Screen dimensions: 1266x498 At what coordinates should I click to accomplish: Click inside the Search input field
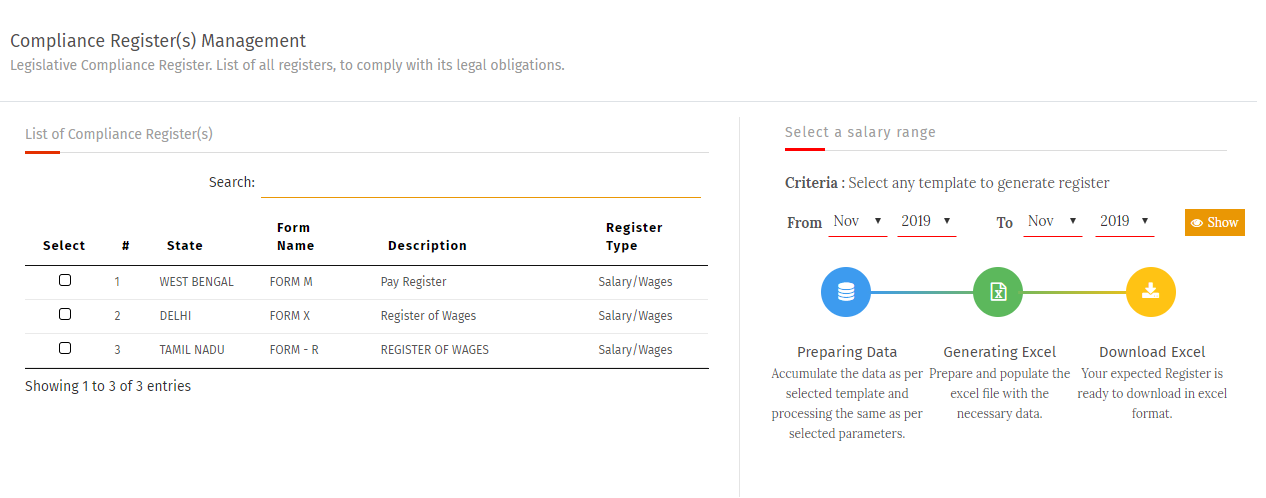click(480, 183)
